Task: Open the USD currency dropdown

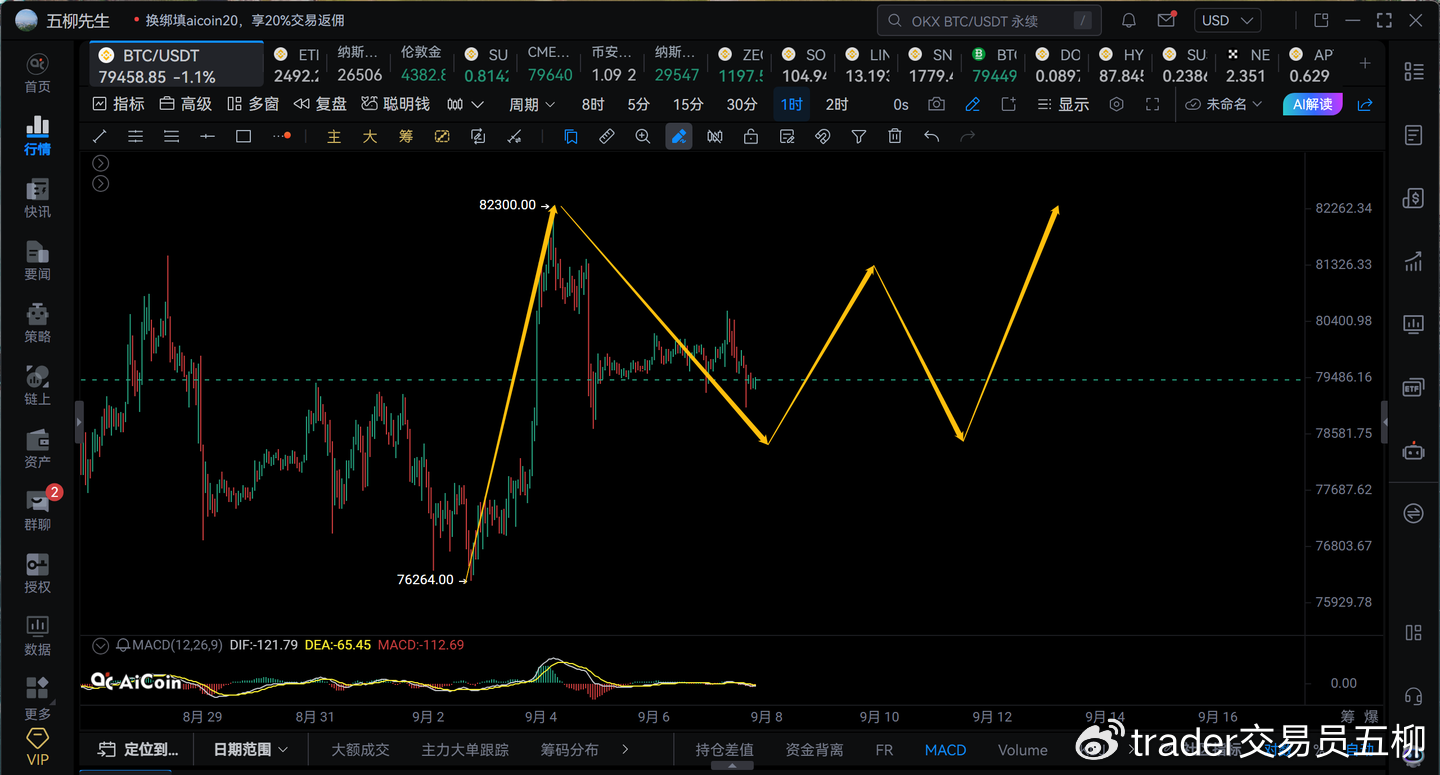Action: pos(1228,20)
